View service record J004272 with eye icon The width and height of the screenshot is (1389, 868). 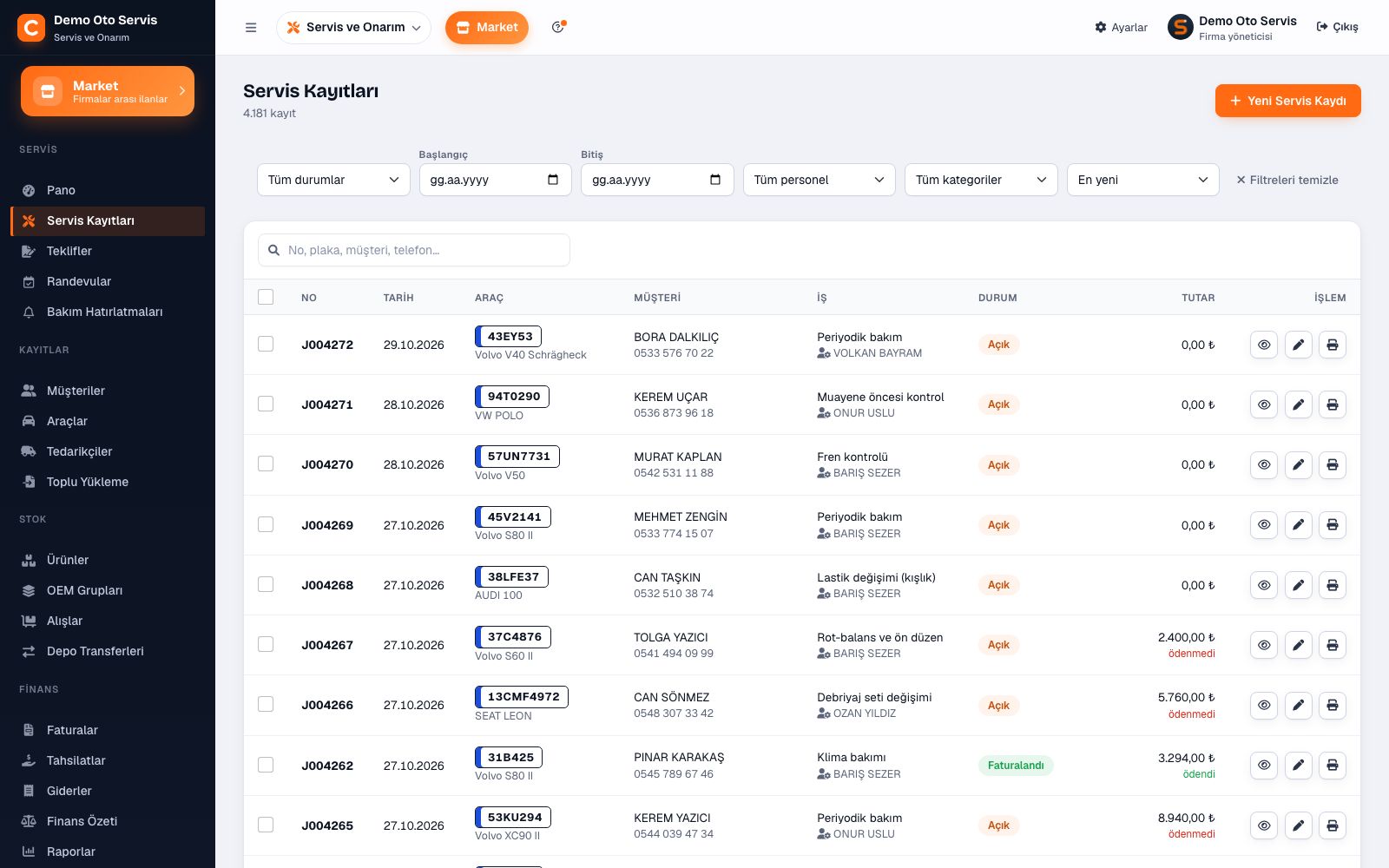[x=1264, y=345]
